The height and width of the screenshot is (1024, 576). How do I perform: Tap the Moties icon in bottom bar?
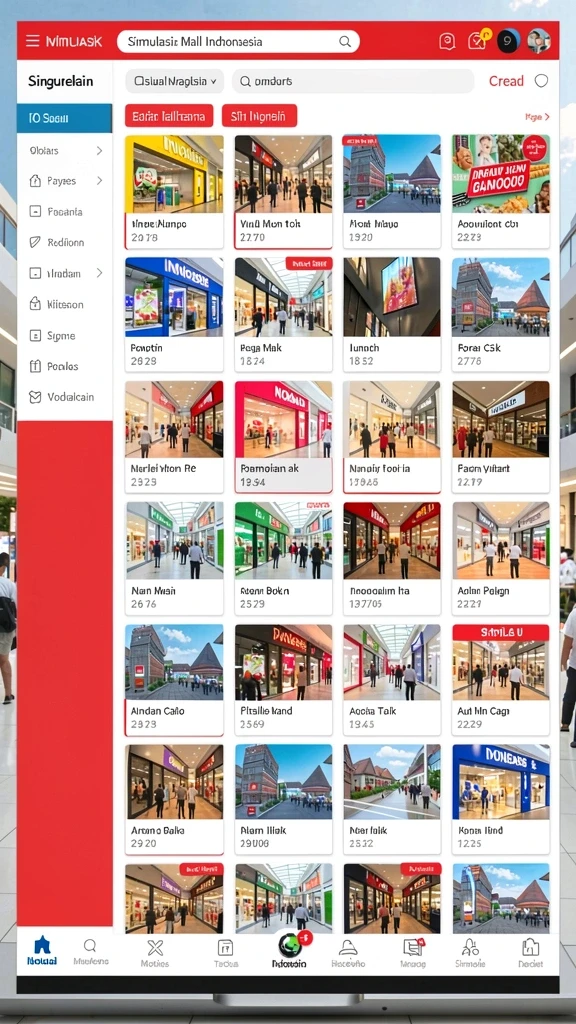[x=155, y=948]
